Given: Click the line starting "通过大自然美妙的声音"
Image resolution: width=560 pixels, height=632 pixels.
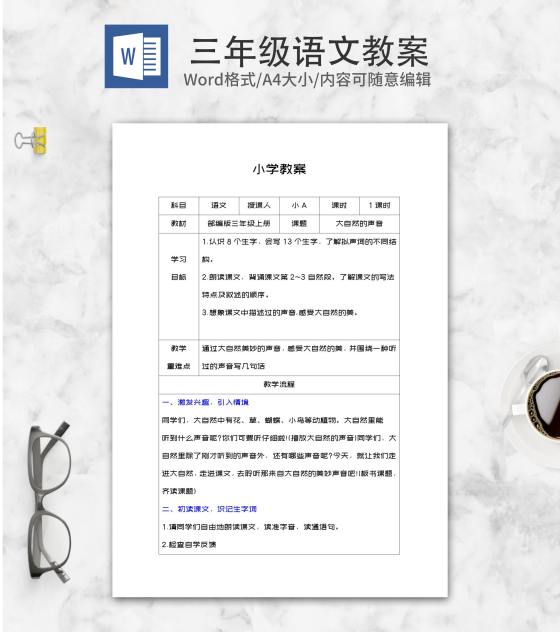Looking at the screenshot, I should (x=299, y=348).
